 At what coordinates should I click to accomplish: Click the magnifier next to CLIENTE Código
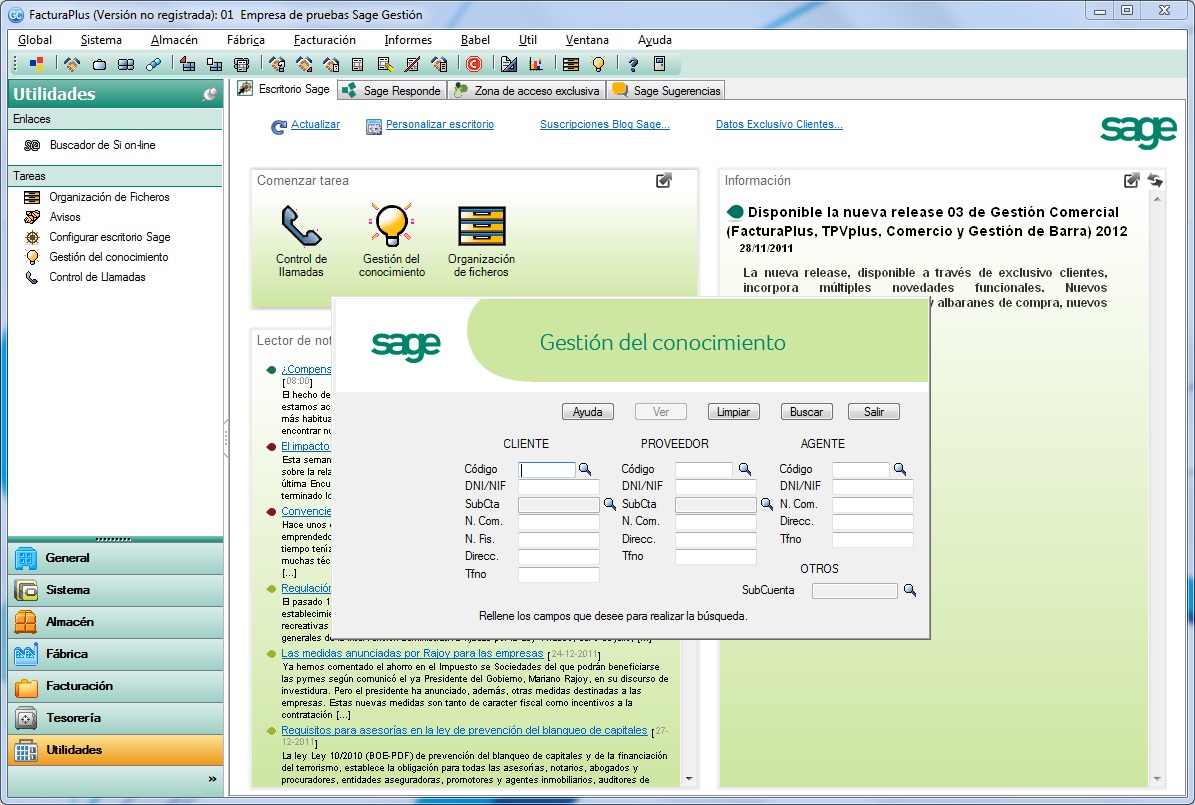click(x=585, y=470)
